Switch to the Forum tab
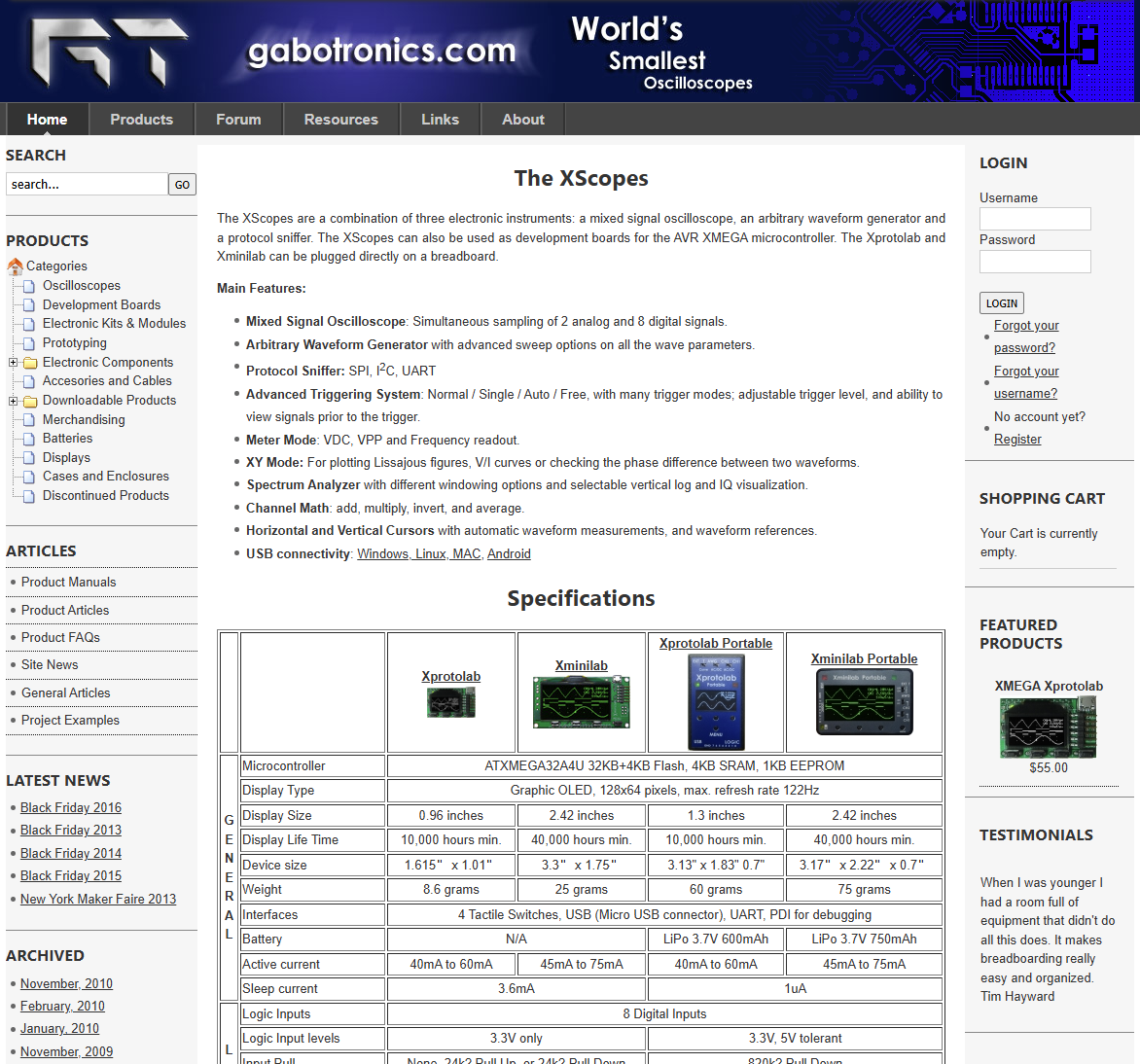 [x=237, y=119]
